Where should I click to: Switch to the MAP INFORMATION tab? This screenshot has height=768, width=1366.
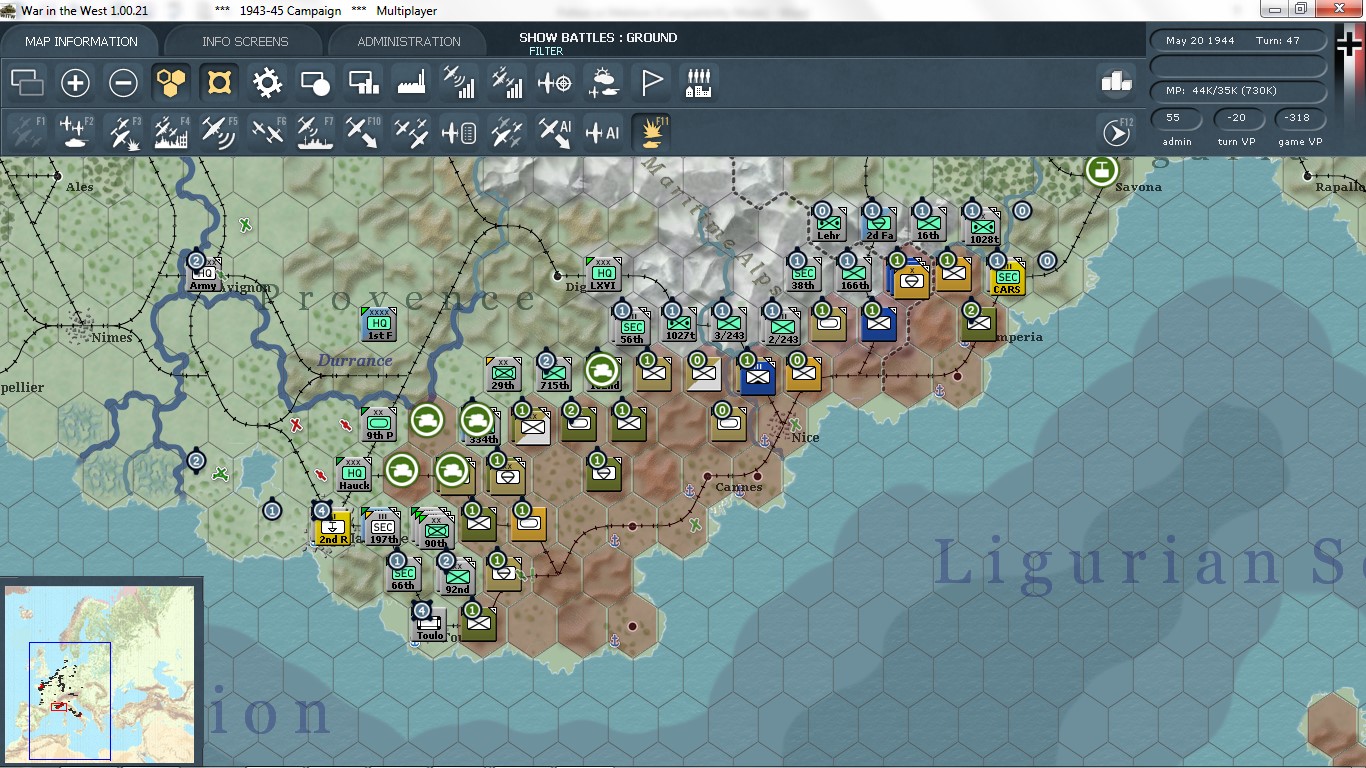point(81,41)
